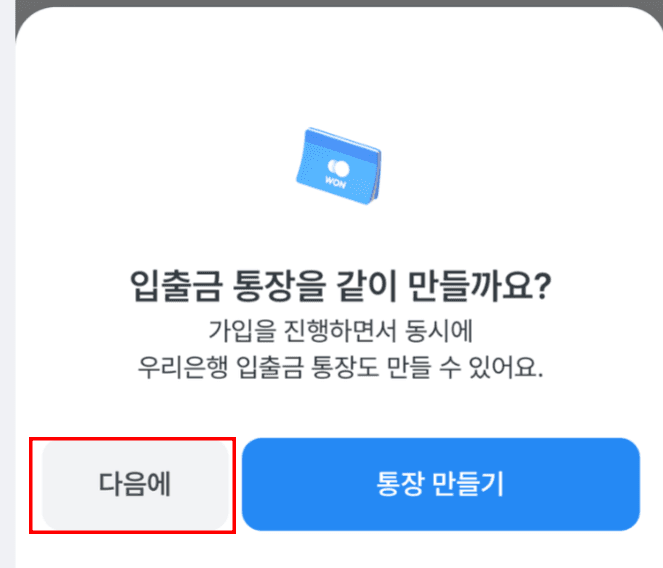Click the white coin symbol on the passbook

click(339, 168)
